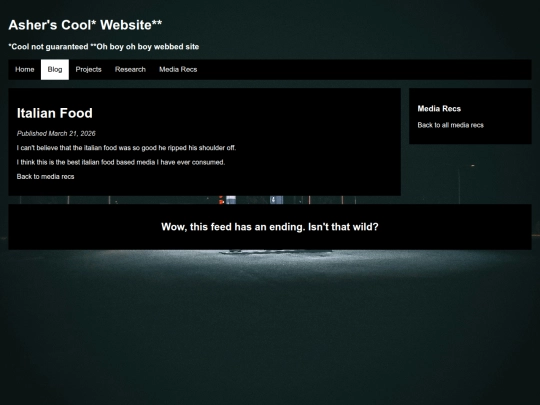Click the 'best italian food based media' sentence
The height and width of the screenshot is (405, 540).
(121, 163)
